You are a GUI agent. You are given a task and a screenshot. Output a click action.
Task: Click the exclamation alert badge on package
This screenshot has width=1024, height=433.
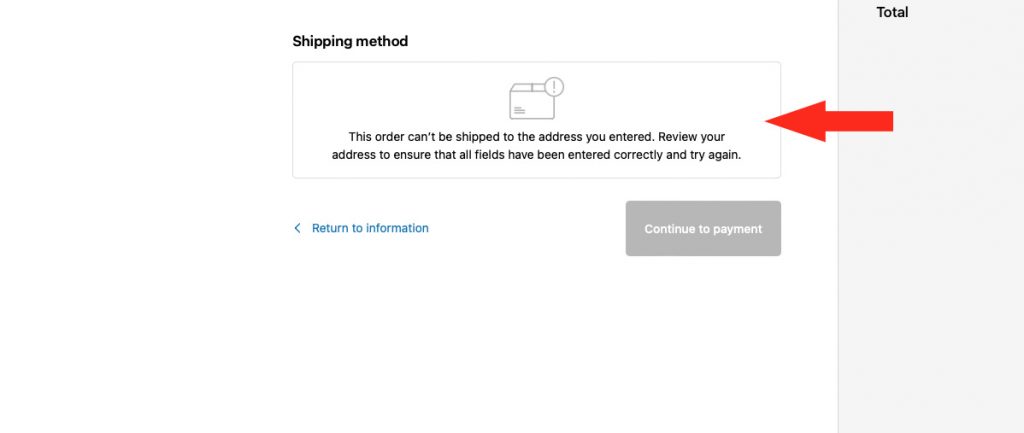[554, 86]
